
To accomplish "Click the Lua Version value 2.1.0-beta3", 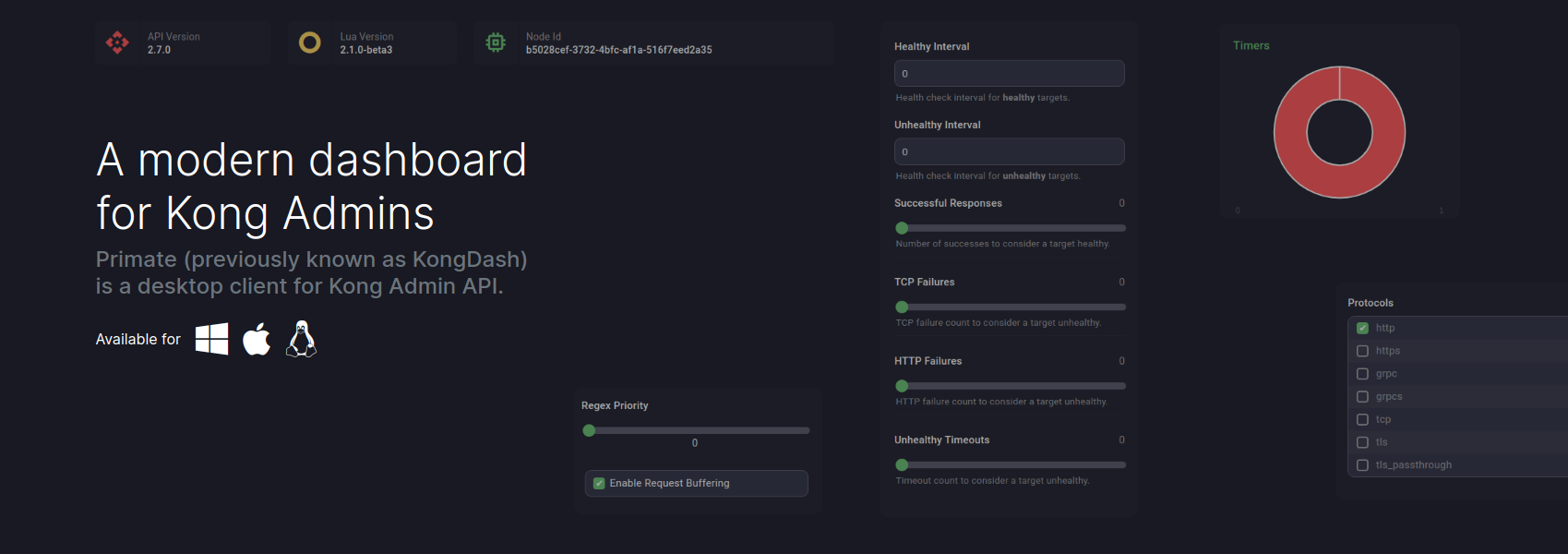I will [x=366, y=50].
